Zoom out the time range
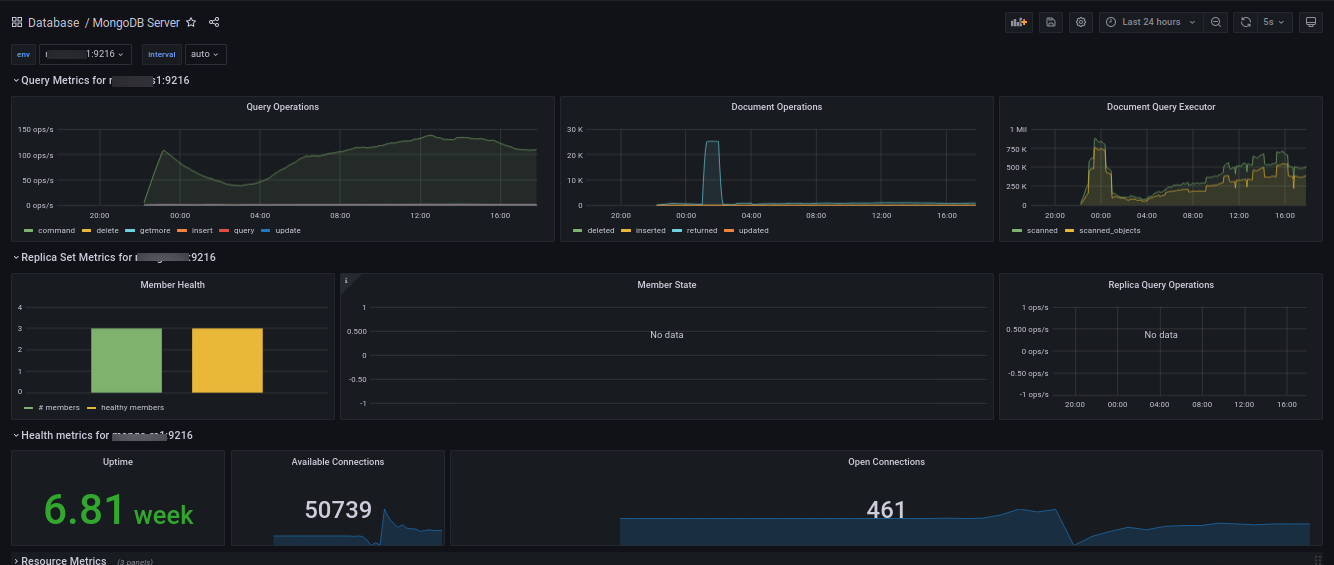Viewport: 1334px width, 565px height. point(1215,22)
